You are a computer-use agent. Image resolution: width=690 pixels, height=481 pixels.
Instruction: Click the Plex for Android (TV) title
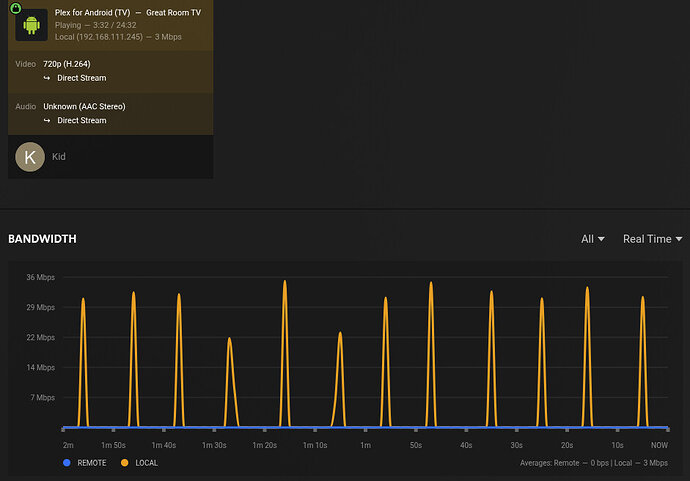pyautogui.click(x=92, y=13)
